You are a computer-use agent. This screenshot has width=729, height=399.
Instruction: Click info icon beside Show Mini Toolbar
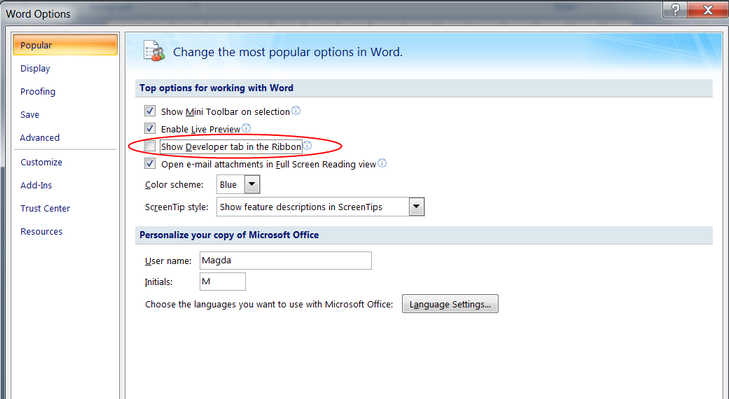click(296, 111)
